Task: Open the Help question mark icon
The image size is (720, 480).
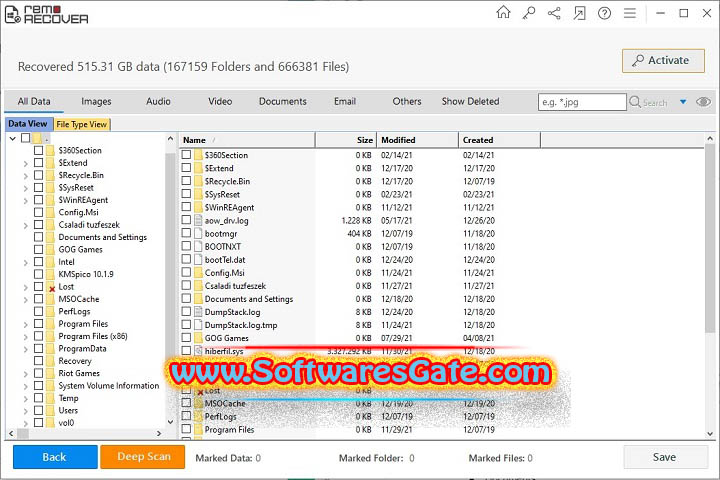Action: [604, 13]
